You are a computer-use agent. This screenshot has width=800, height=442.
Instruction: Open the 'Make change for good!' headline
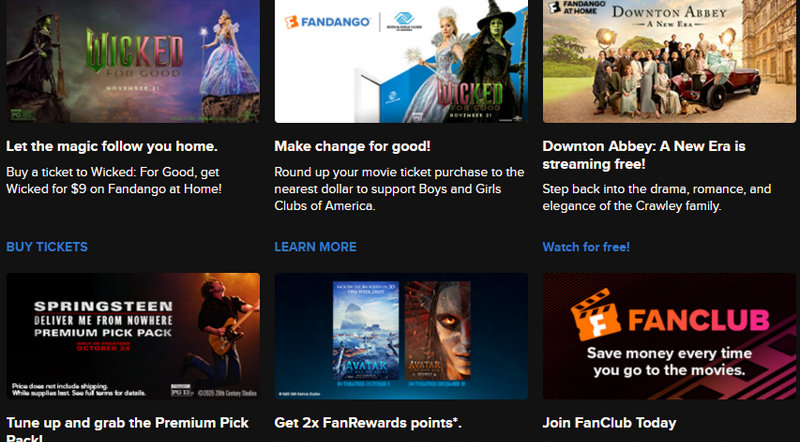[353, 146]
